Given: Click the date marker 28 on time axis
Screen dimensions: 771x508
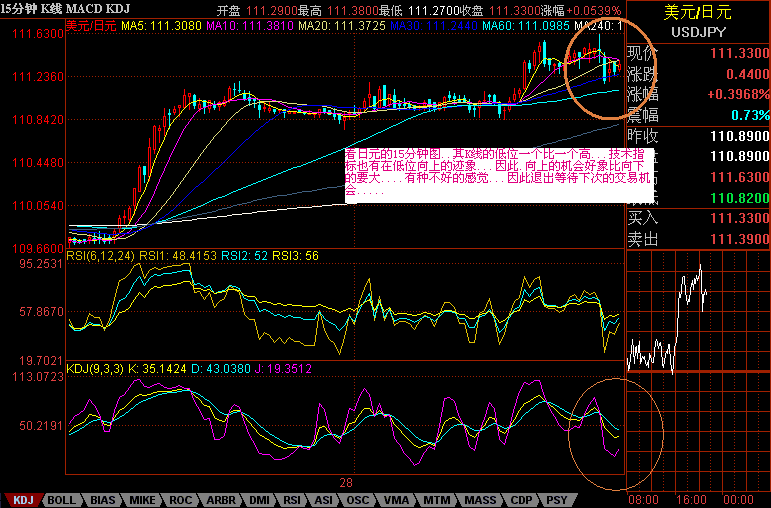Looking at the screenshot, I should click(x=346, y=483).
